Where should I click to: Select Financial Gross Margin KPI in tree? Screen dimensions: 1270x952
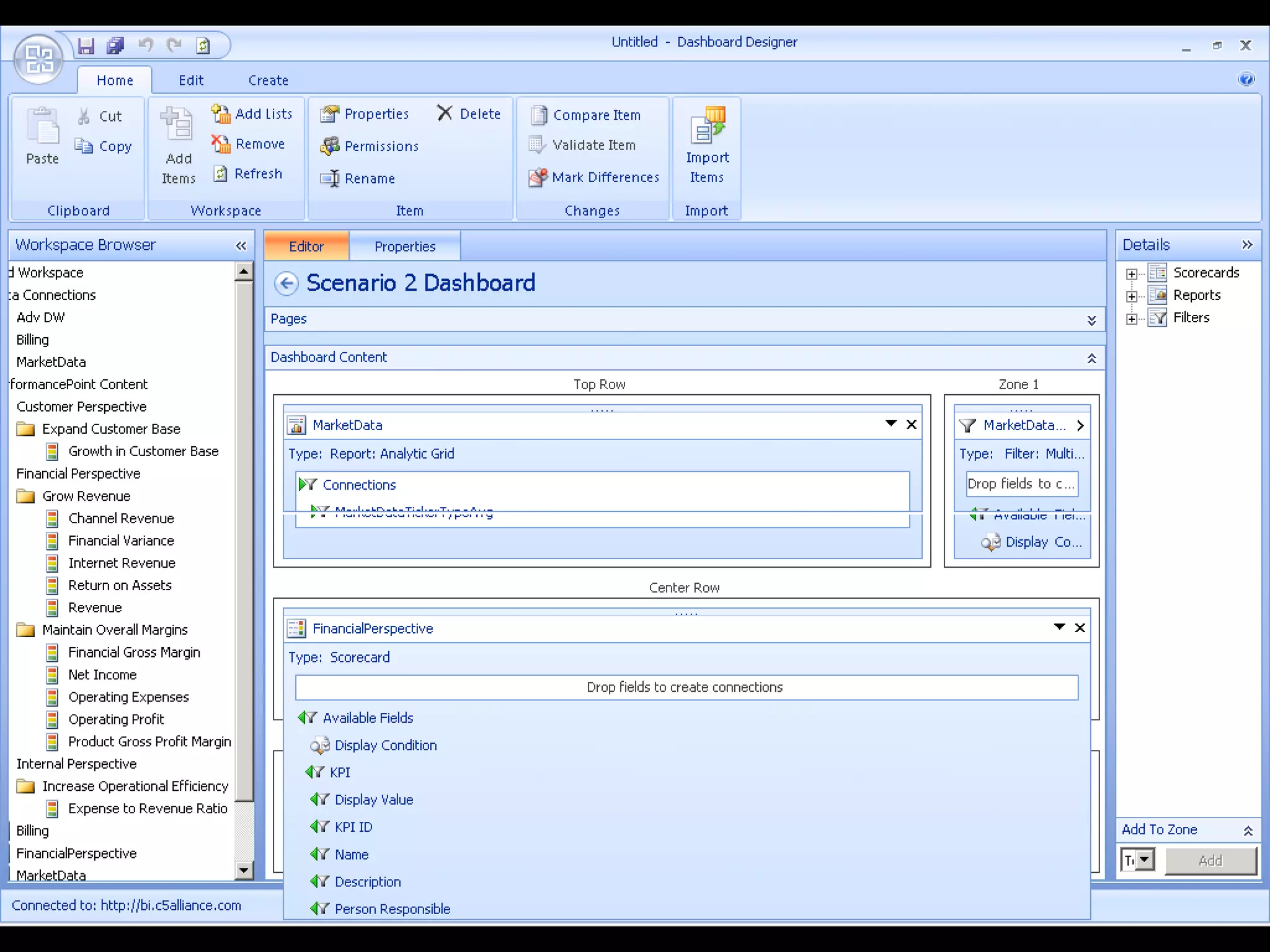coord(134,653)
